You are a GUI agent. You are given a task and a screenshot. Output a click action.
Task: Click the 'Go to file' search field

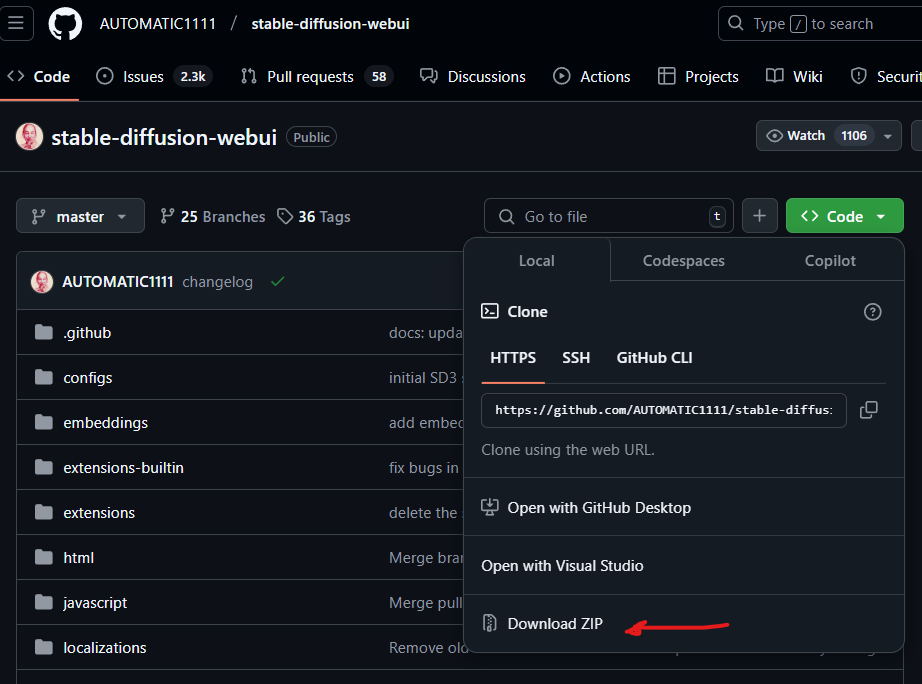[609, 216]
